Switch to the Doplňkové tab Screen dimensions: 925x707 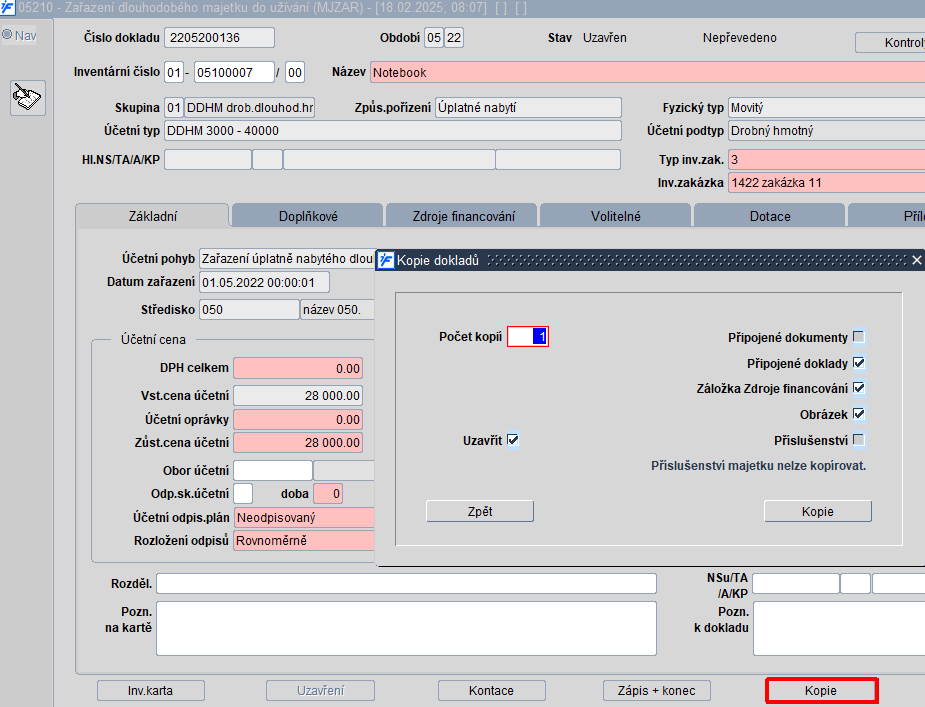[x=306, y=216]
